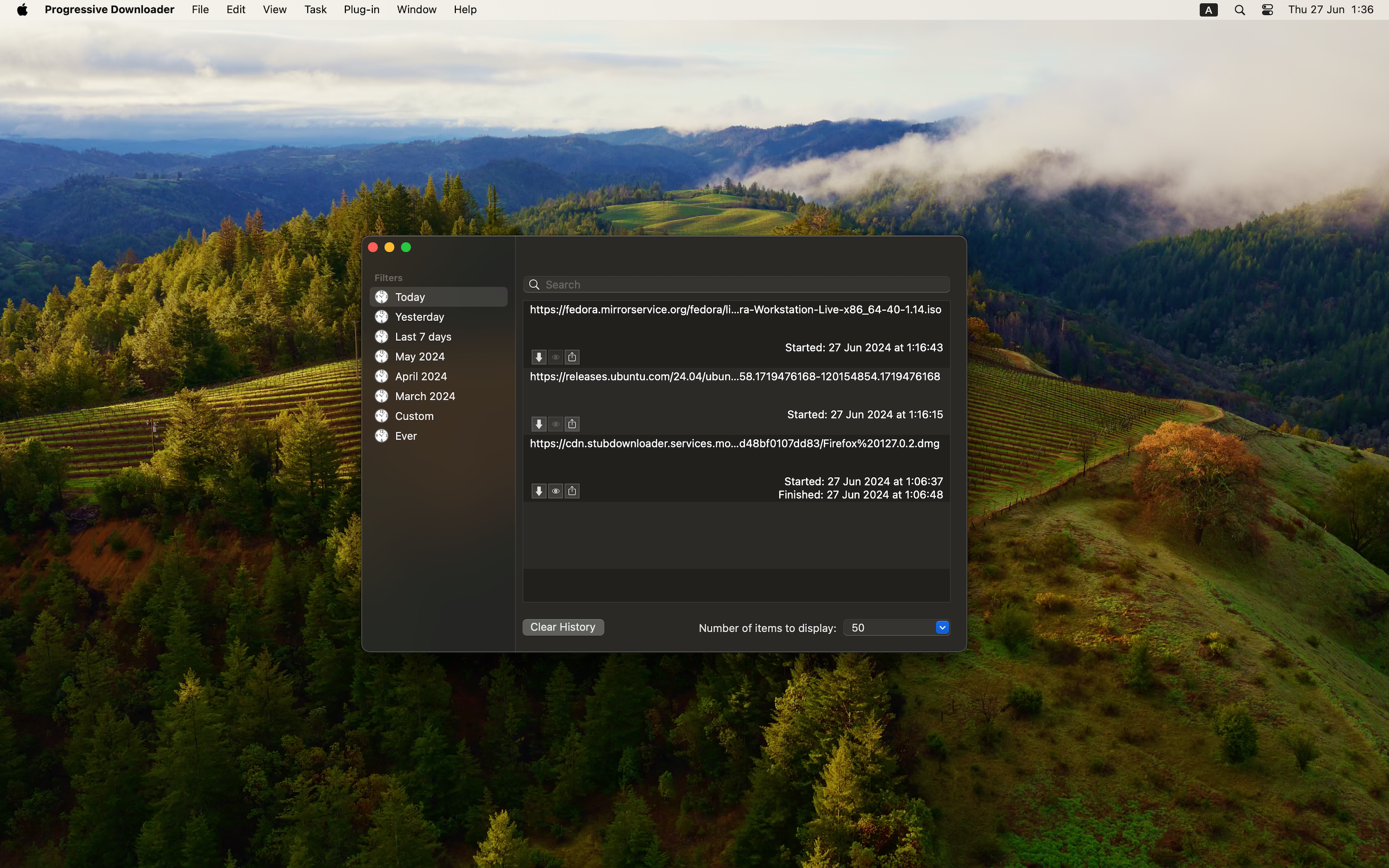Click the share icon for the Ubuntu releases entry

pyautogui.click(x=572, y=424)
